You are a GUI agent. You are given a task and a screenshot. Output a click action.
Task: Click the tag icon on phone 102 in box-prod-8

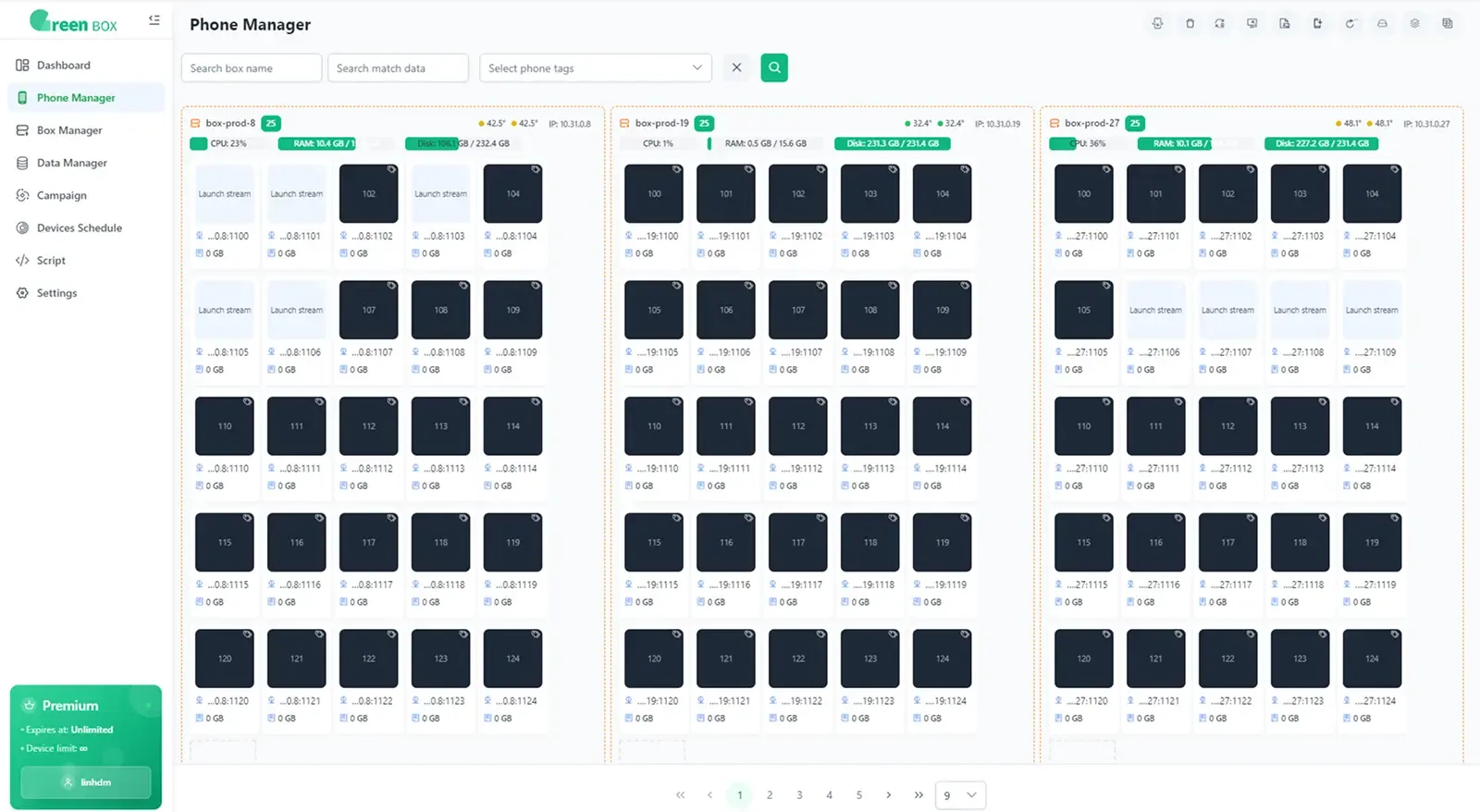(391, 169)
